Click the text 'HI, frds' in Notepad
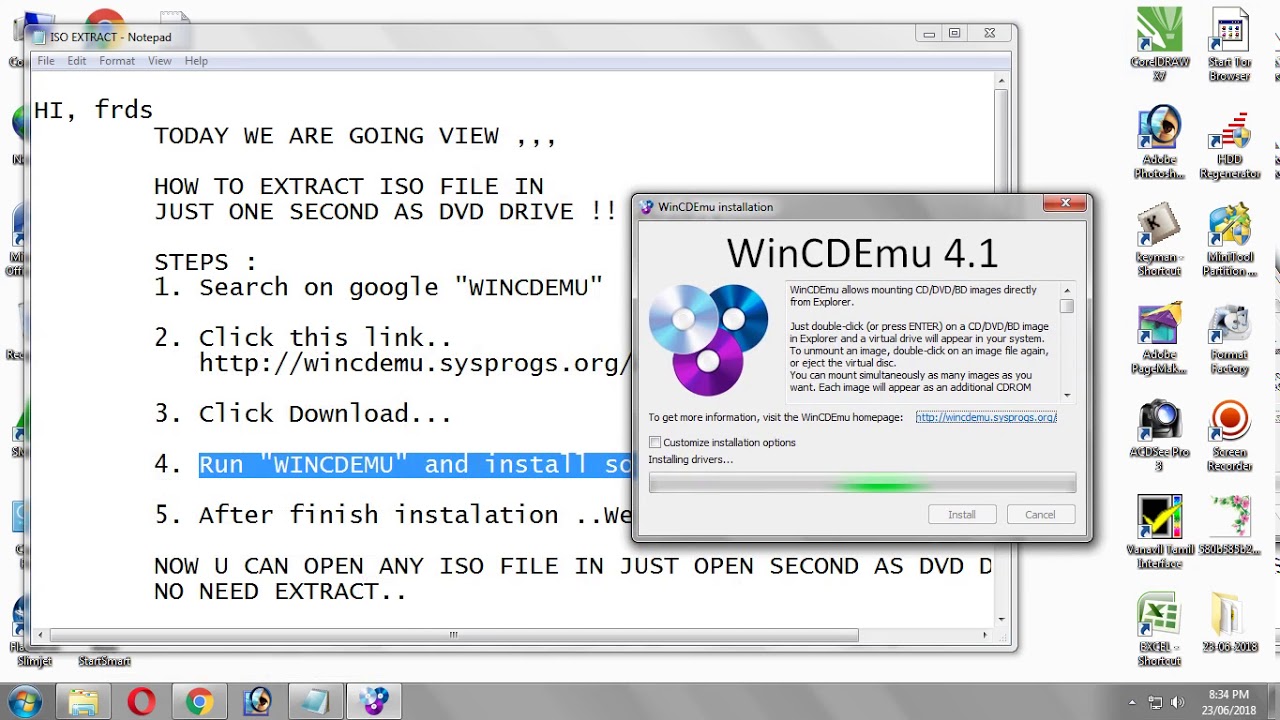Image resolution: width=1280 pixels, height=720 pixels. click(93, 110)
